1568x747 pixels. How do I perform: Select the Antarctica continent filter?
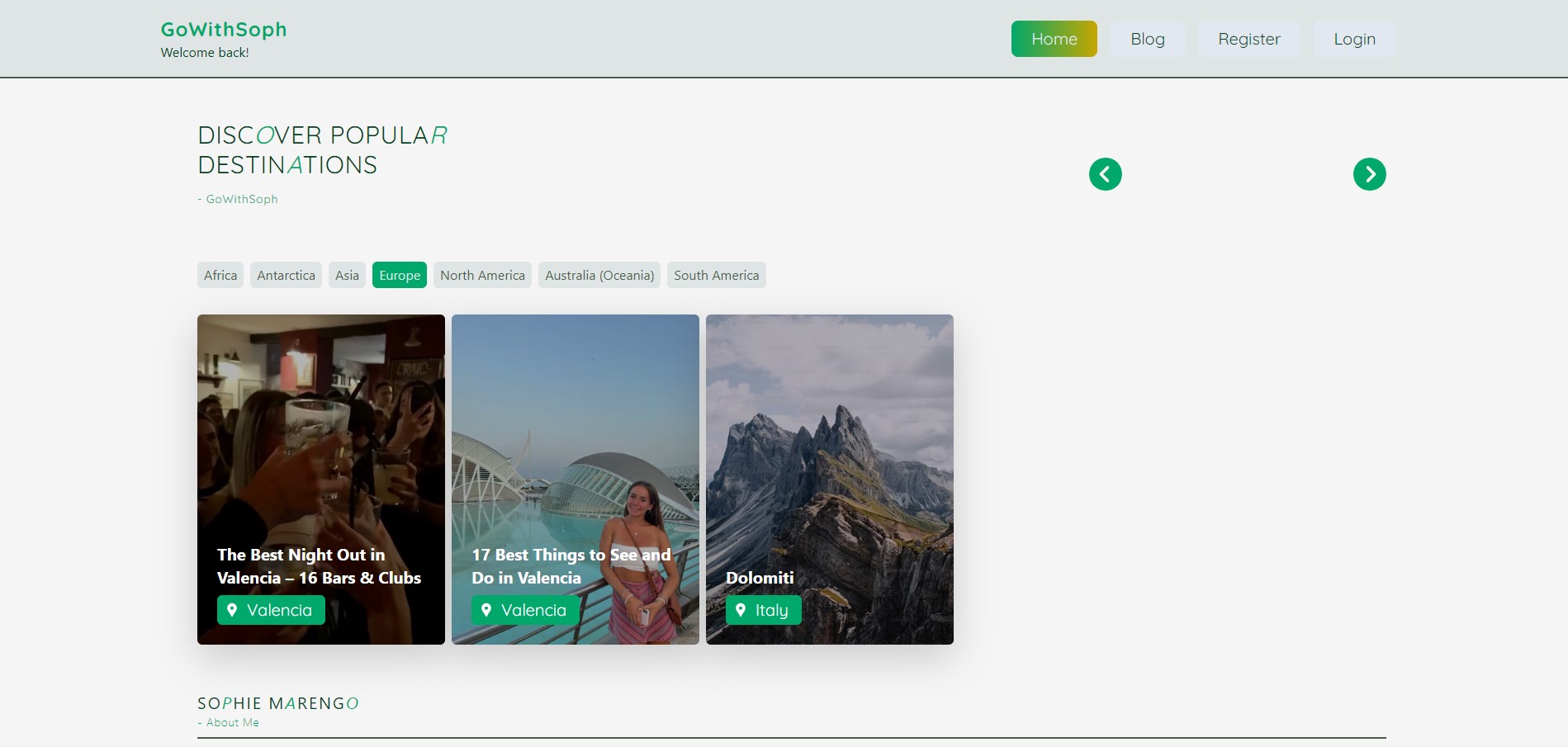click(x=286, y=275)
